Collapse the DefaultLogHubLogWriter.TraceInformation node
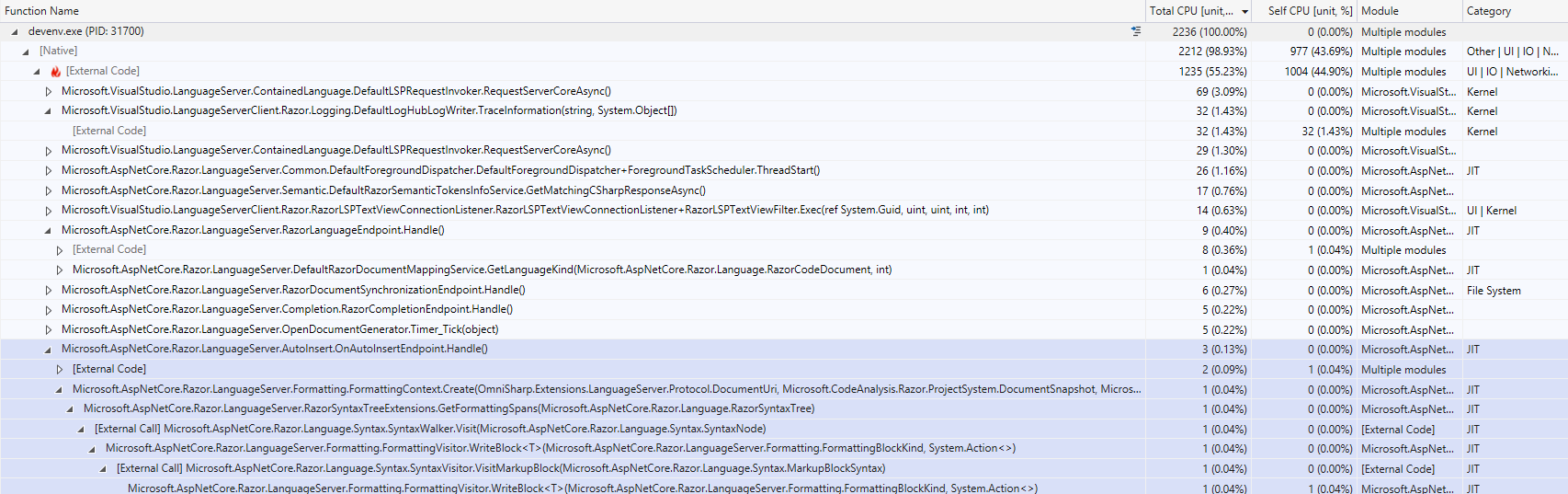 [48, 110]
